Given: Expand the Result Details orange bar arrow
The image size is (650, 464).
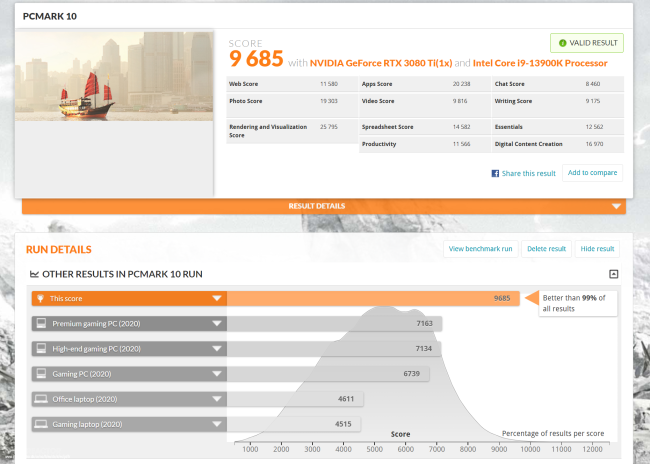Looking at the screenshot, I should (x=616, y=206).
